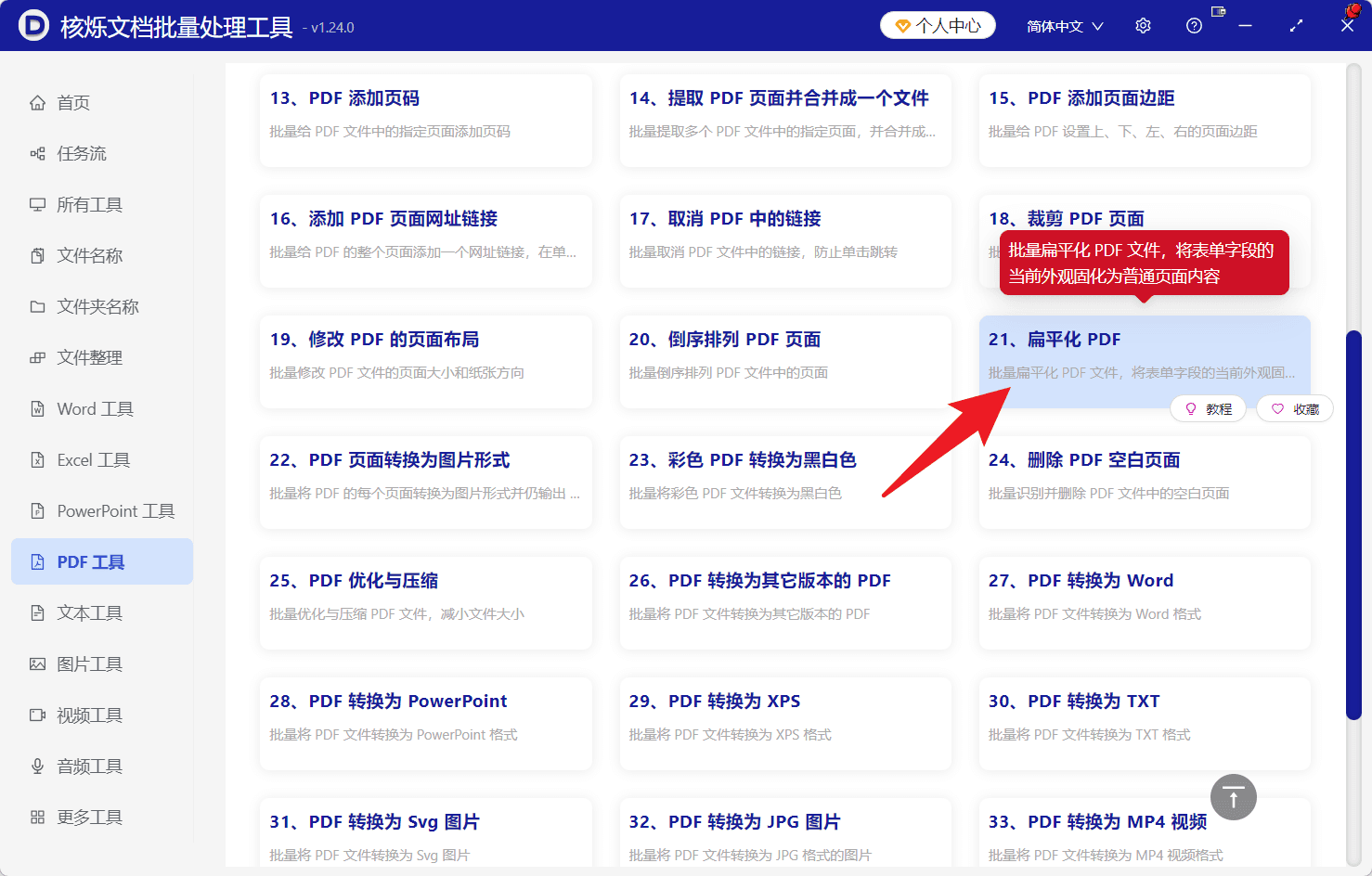Open tool 25 PDF 优化与压缩

click(x=426, y=603)
